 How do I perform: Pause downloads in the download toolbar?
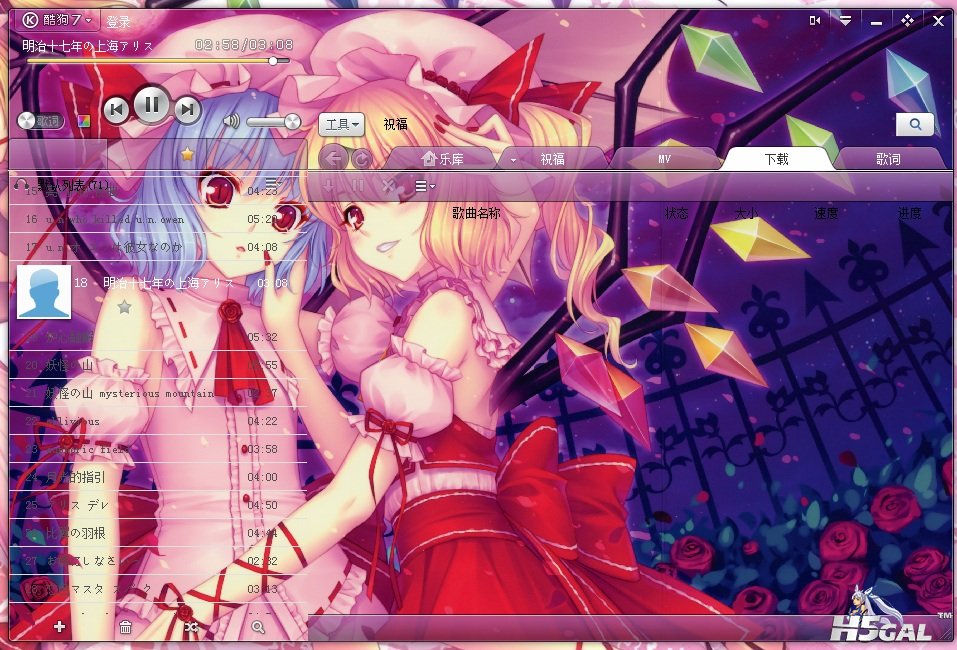[358, 186]
